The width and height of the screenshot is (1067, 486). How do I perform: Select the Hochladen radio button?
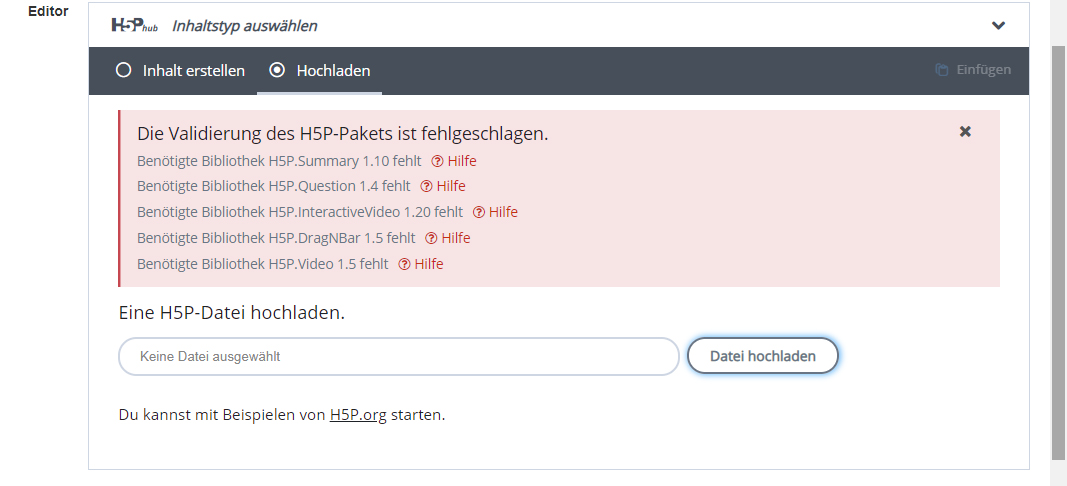click(277, 70)
